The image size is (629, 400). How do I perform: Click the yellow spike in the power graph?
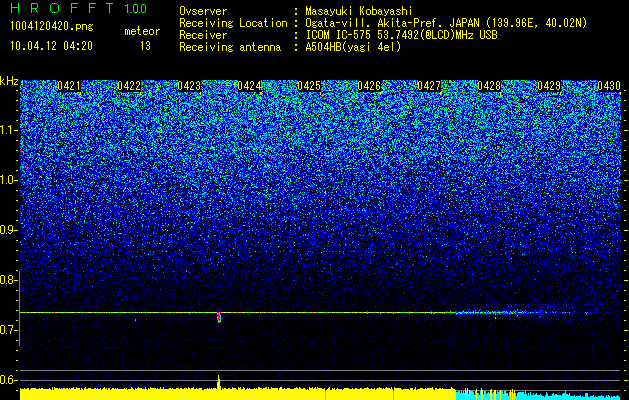coord(219,382)
